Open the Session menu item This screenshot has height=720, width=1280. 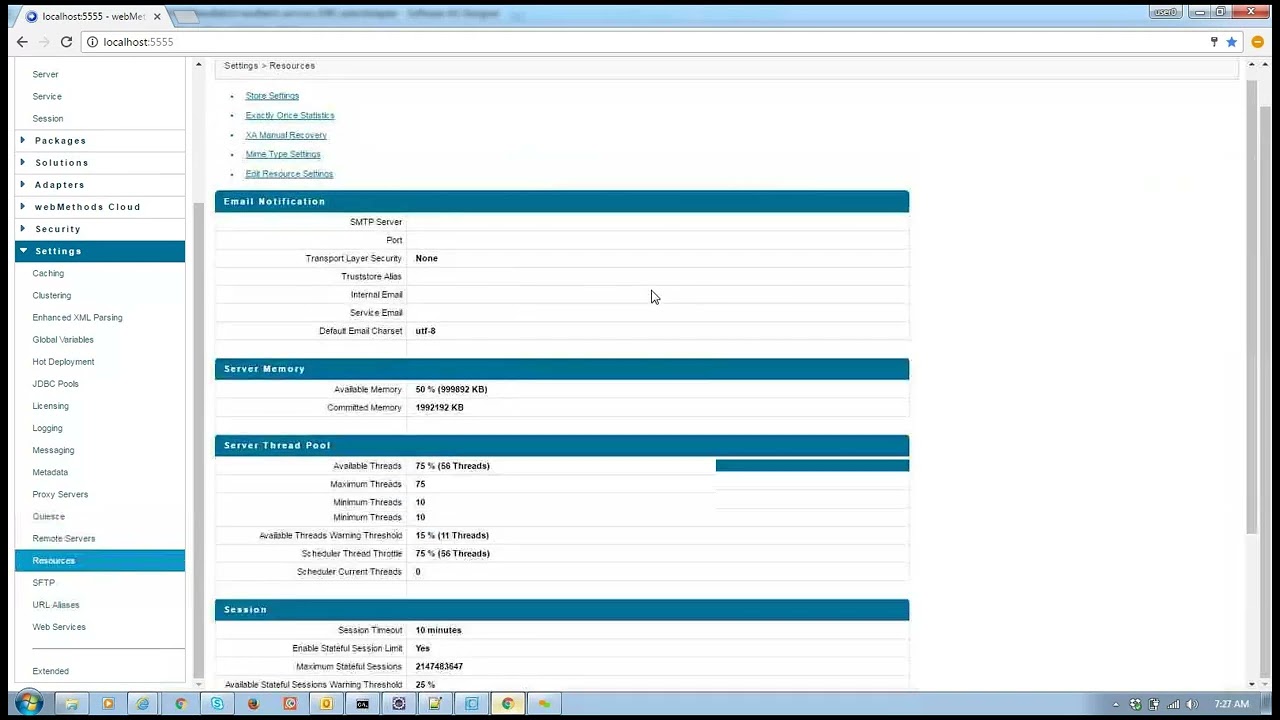coord(47,118)
